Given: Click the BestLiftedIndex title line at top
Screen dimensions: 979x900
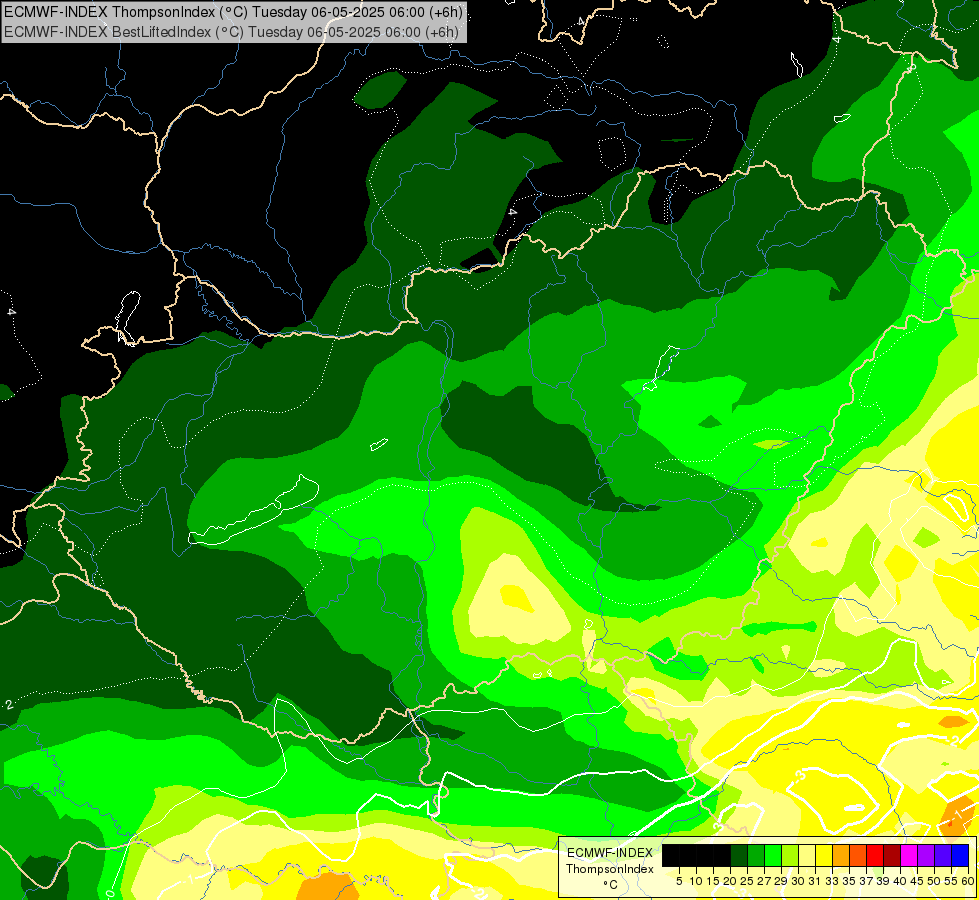Looking at the screenshot, I should click(x=232, y=31).
